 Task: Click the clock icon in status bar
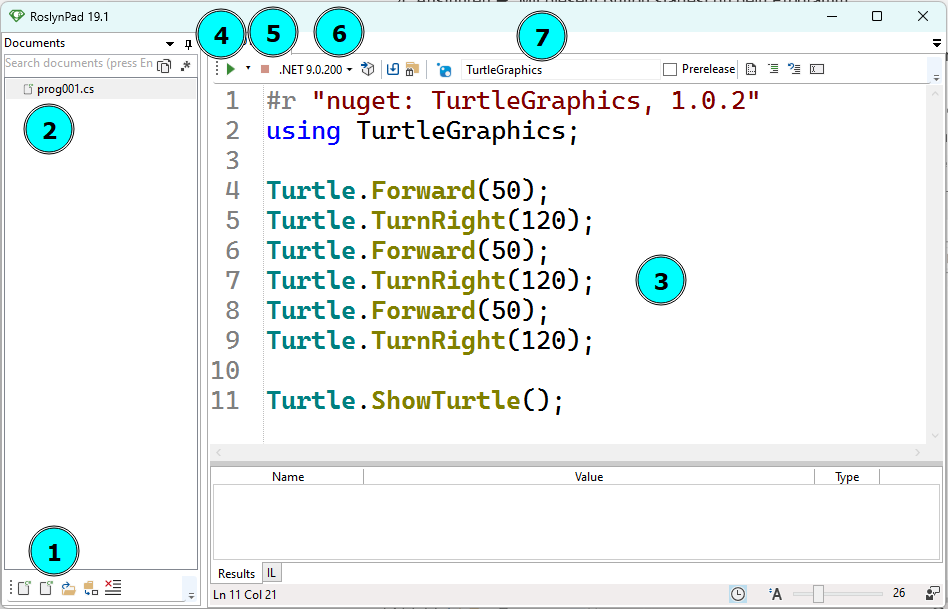738,594
